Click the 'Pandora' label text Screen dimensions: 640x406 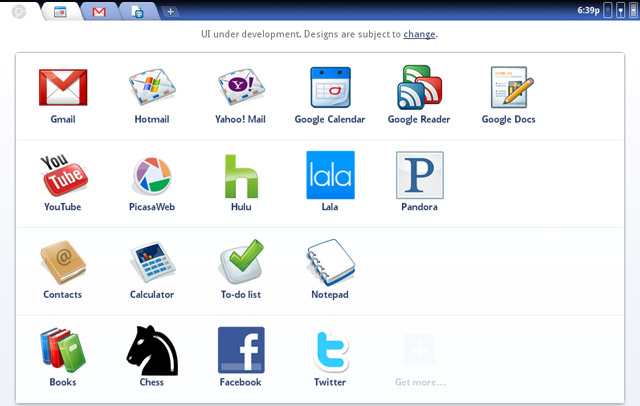point(419,207)
